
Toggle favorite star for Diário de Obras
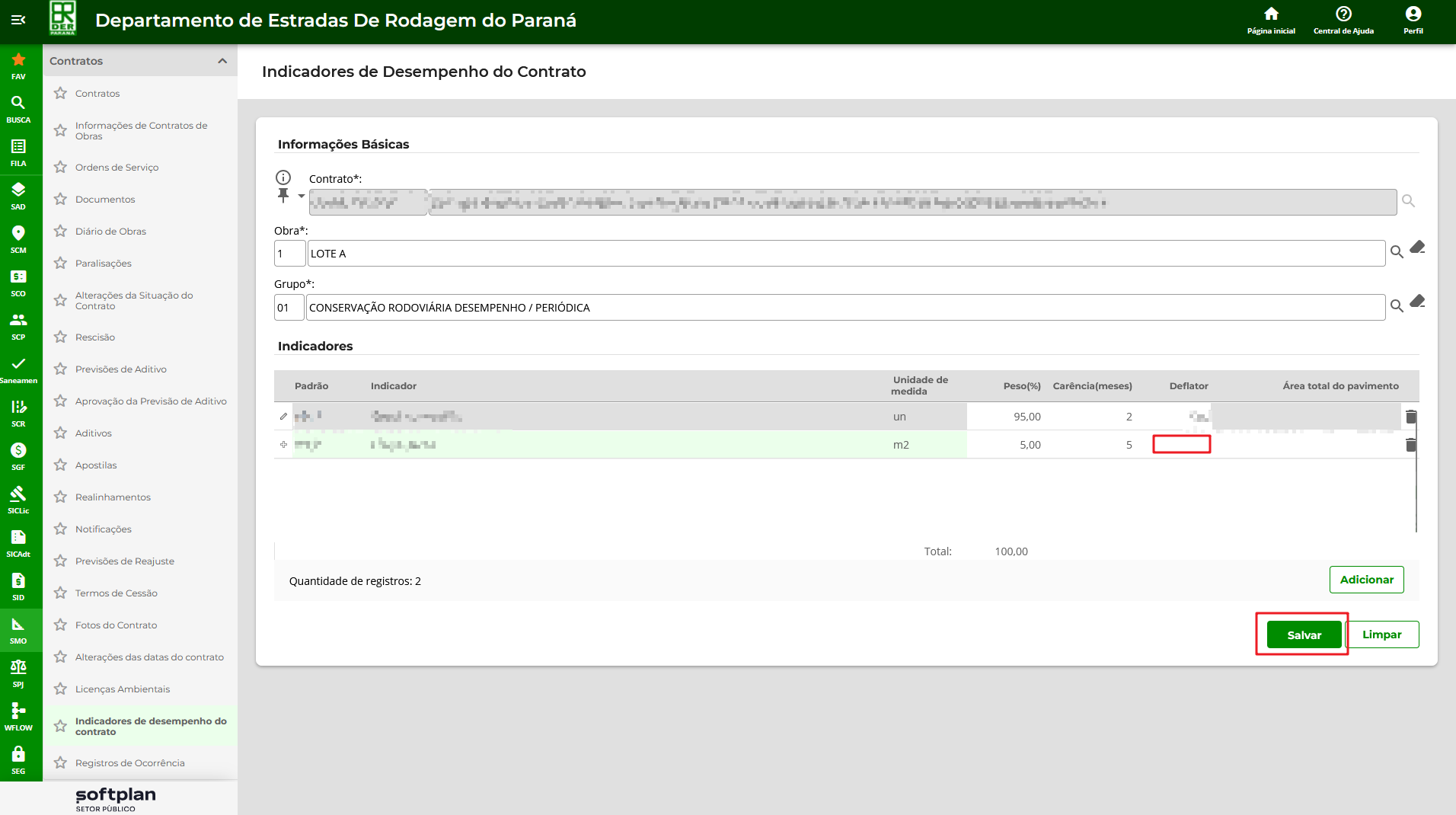point(61,232)
